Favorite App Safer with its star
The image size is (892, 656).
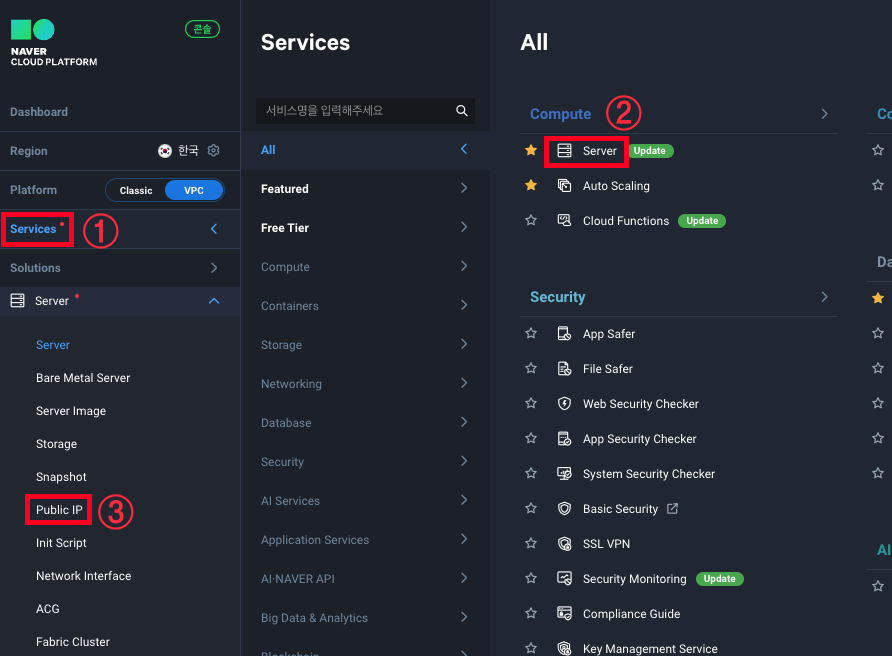tap(531, 333)
